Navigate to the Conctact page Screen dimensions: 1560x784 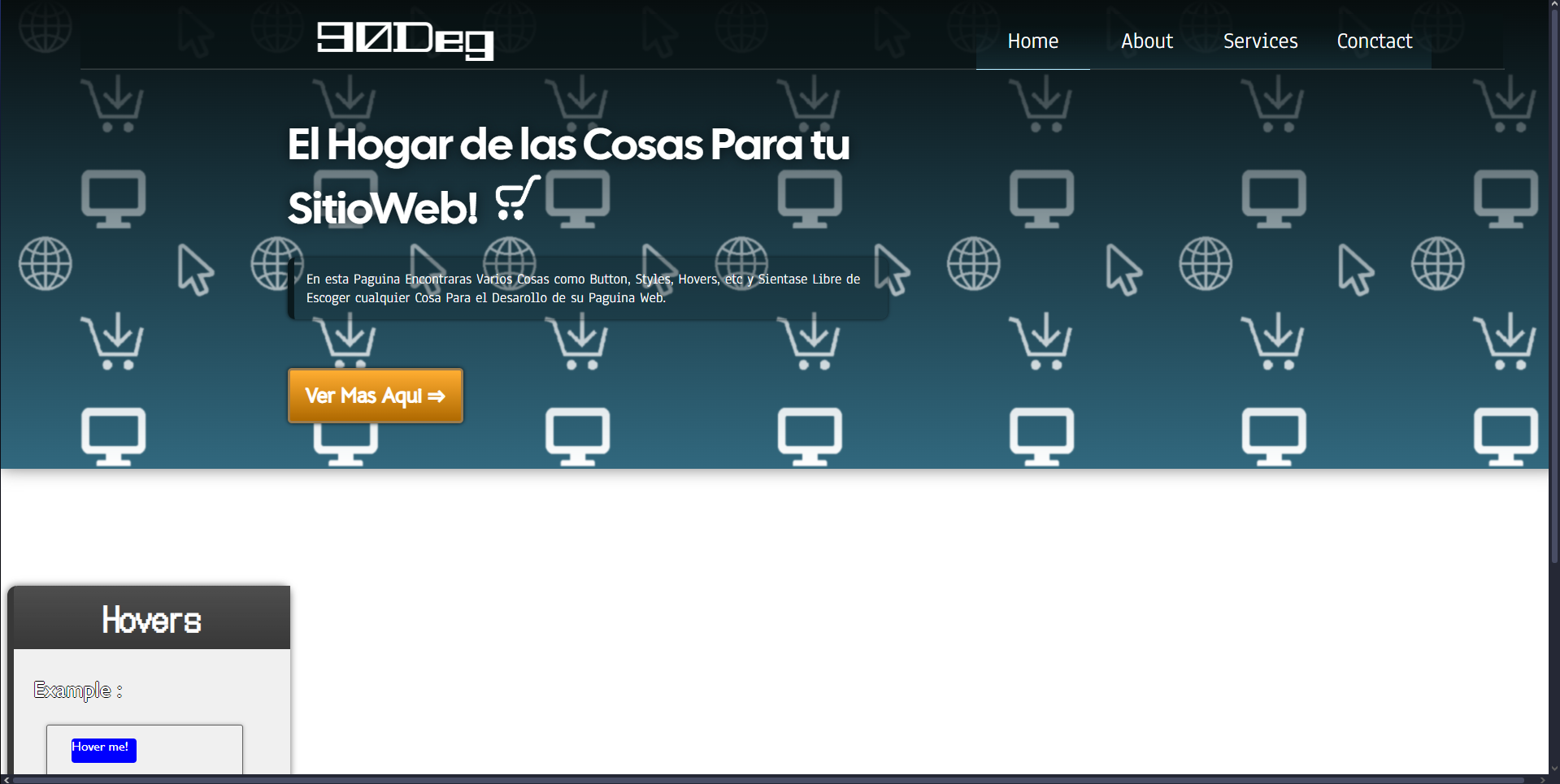click(x=1374, y=41)
